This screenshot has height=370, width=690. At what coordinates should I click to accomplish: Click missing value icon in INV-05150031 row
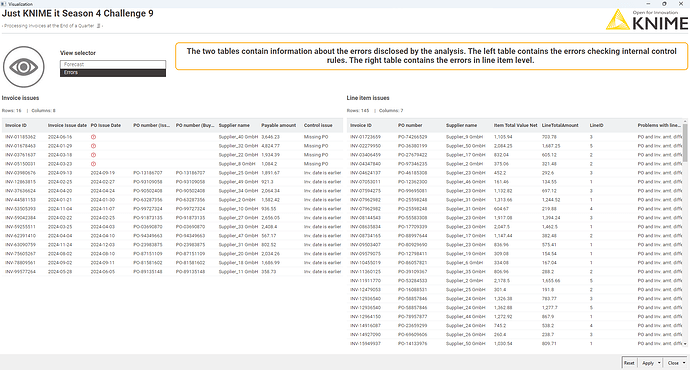pos(93,164)
